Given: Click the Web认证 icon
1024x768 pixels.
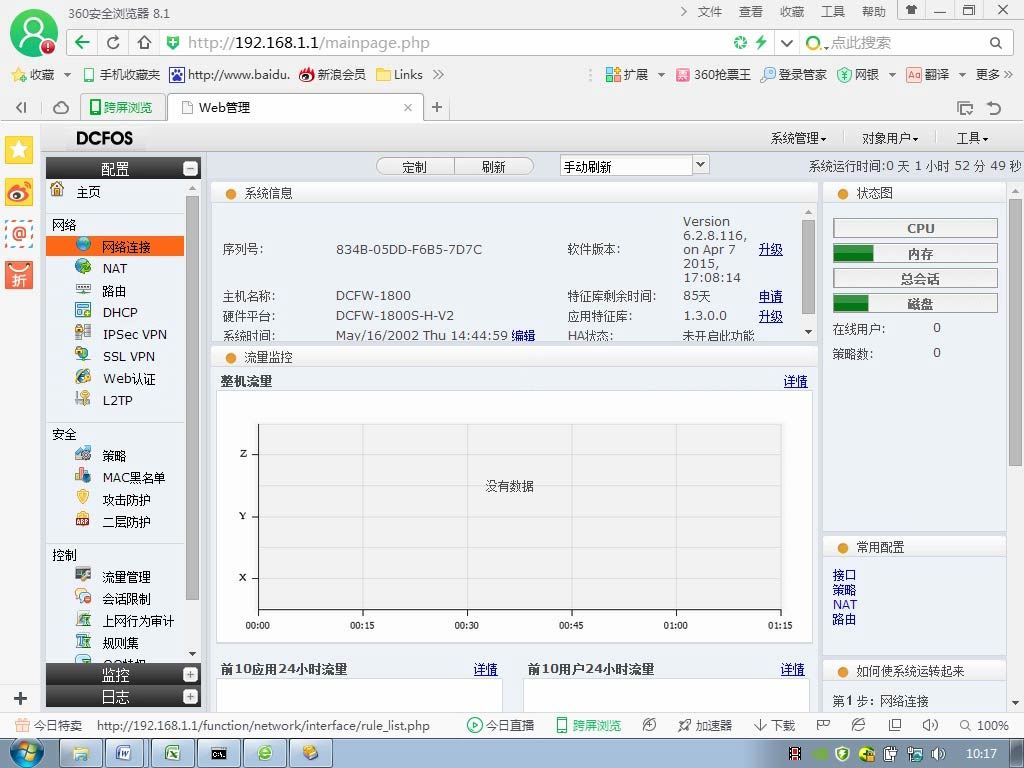Looking at the screenshot, I should 83,376.
